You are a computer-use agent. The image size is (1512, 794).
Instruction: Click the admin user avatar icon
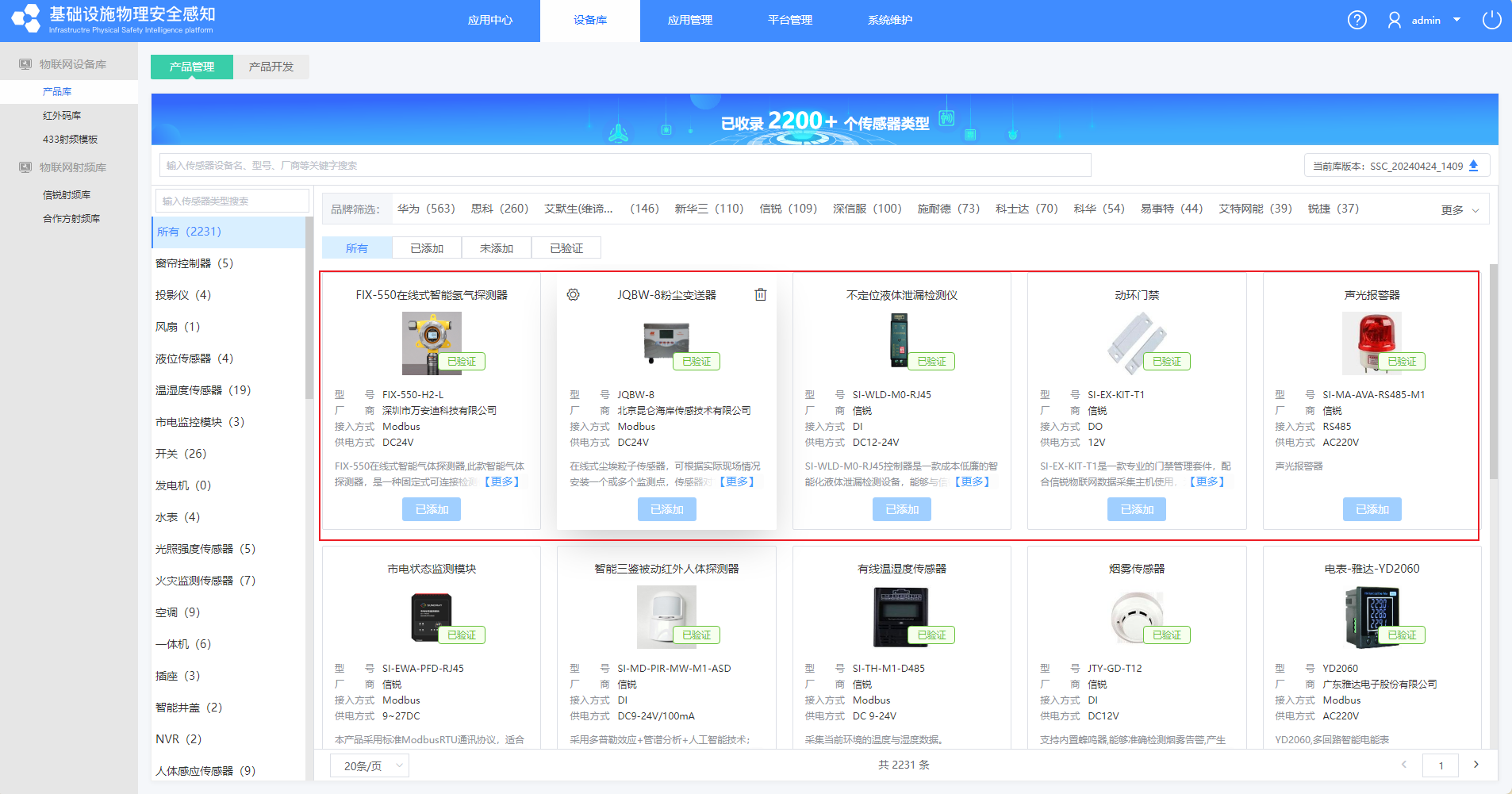tap(1394, 20)
